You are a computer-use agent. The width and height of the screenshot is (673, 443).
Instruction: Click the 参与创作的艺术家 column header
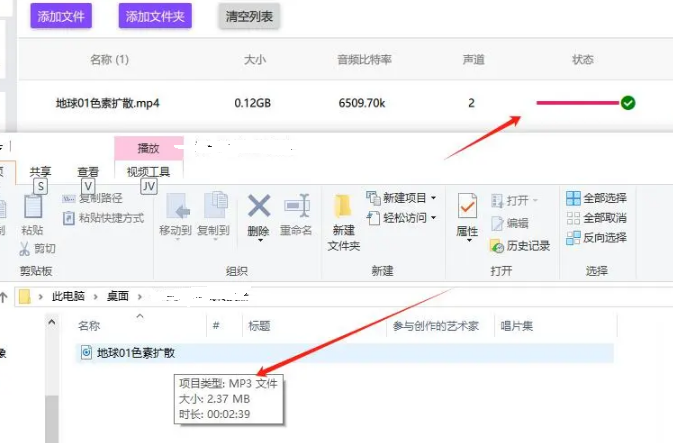coord(436,326)
